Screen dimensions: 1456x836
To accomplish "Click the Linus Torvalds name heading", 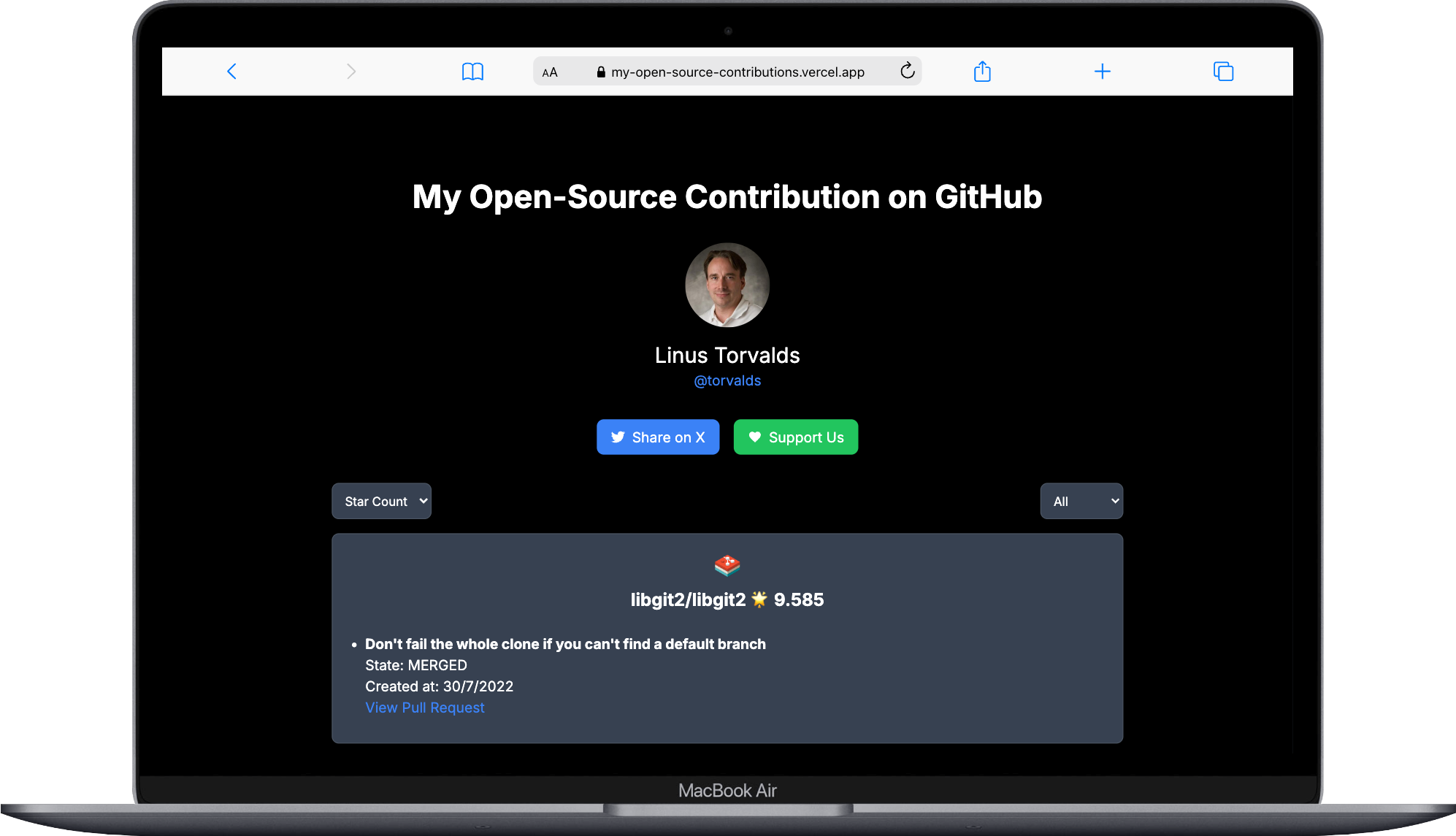I will click(x=727, y=356).
